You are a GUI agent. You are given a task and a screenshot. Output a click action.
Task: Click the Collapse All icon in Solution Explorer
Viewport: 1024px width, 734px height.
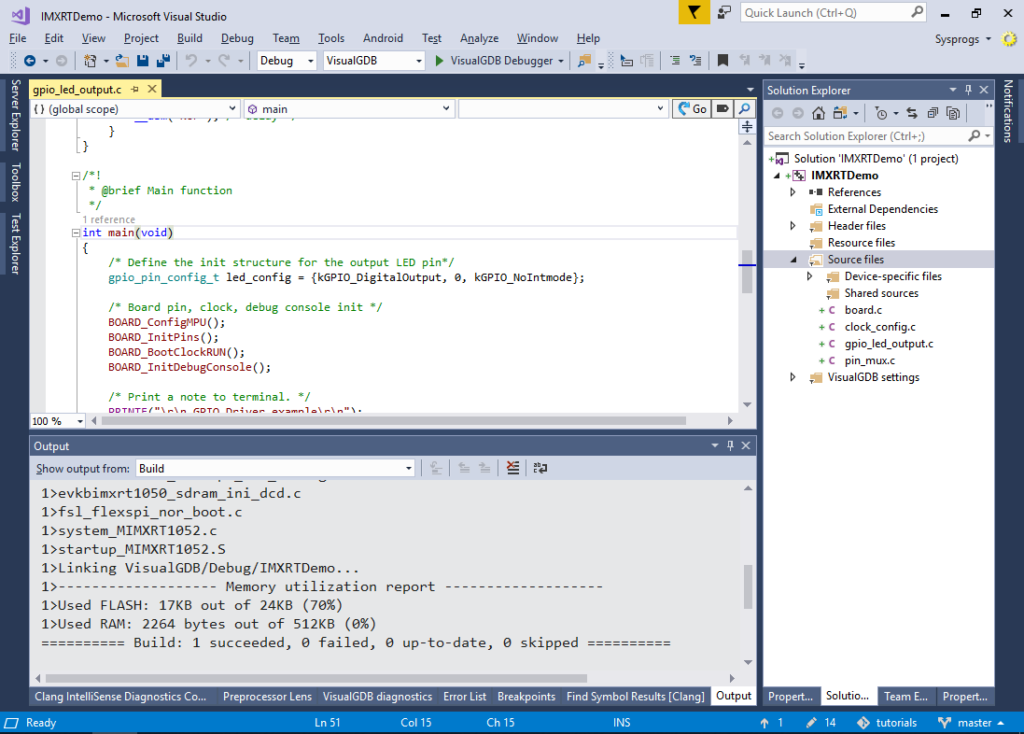click(933, 114)
